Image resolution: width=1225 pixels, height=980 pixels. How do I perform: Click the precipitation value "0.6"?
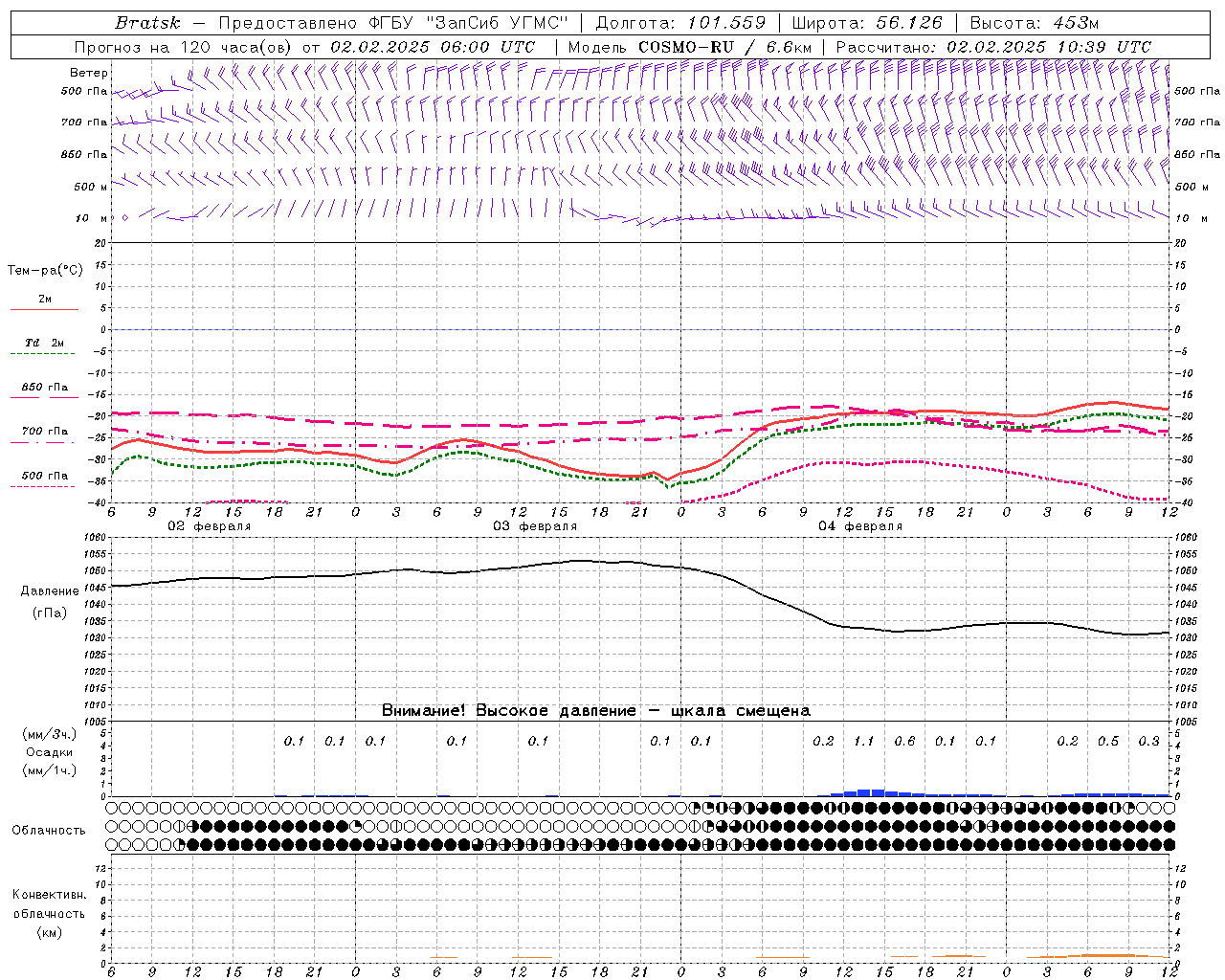coord(904,742)
